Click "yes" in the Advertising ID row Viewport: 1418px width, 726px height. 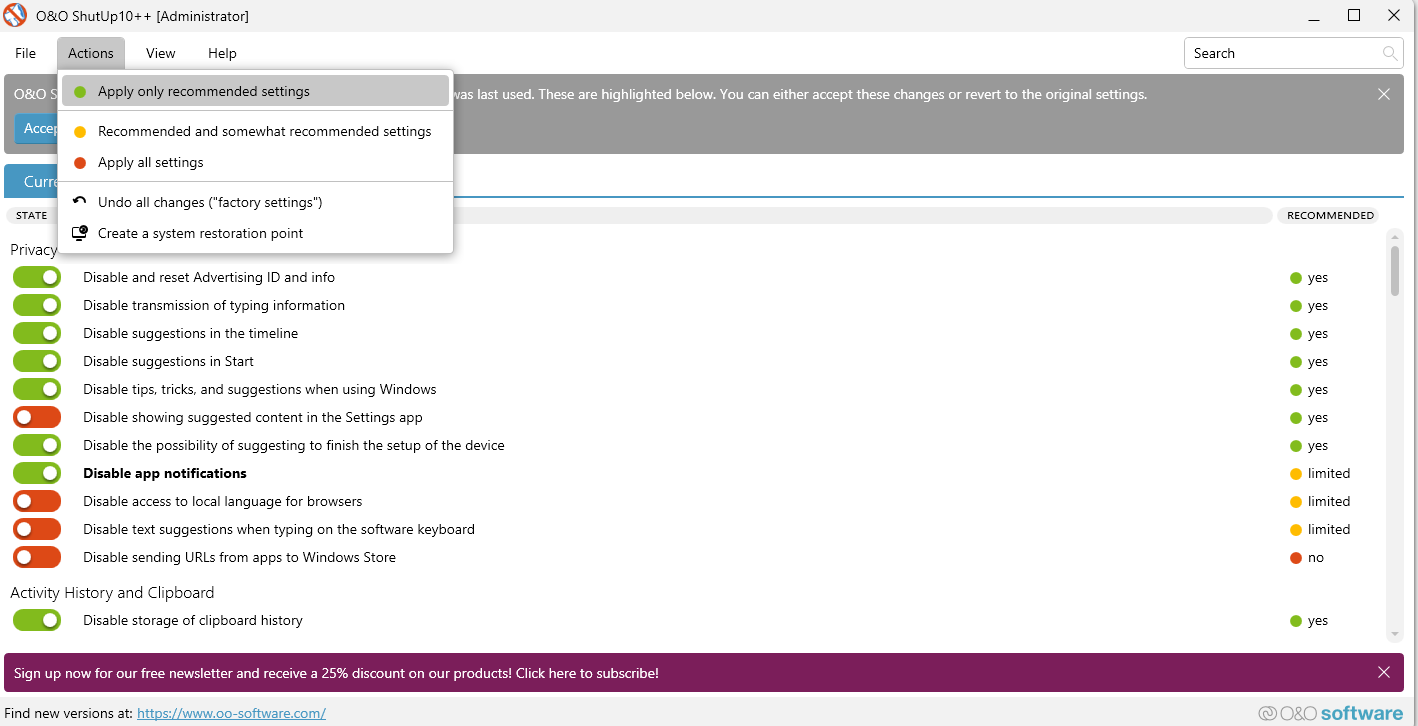[1318, 277]
